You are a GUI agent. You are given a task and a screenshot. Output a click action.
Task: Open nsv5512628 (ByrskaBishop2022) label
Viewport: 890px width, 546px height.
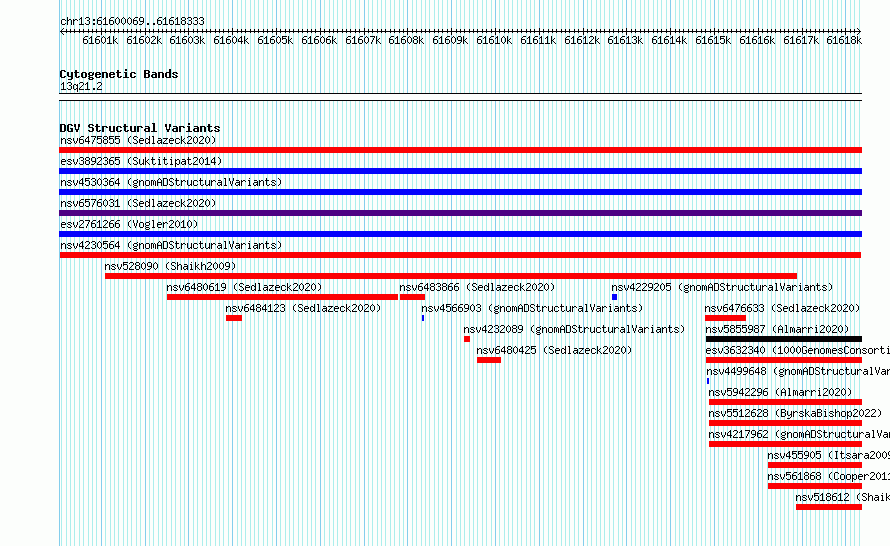pyautogui.click(x=795, y=413)
